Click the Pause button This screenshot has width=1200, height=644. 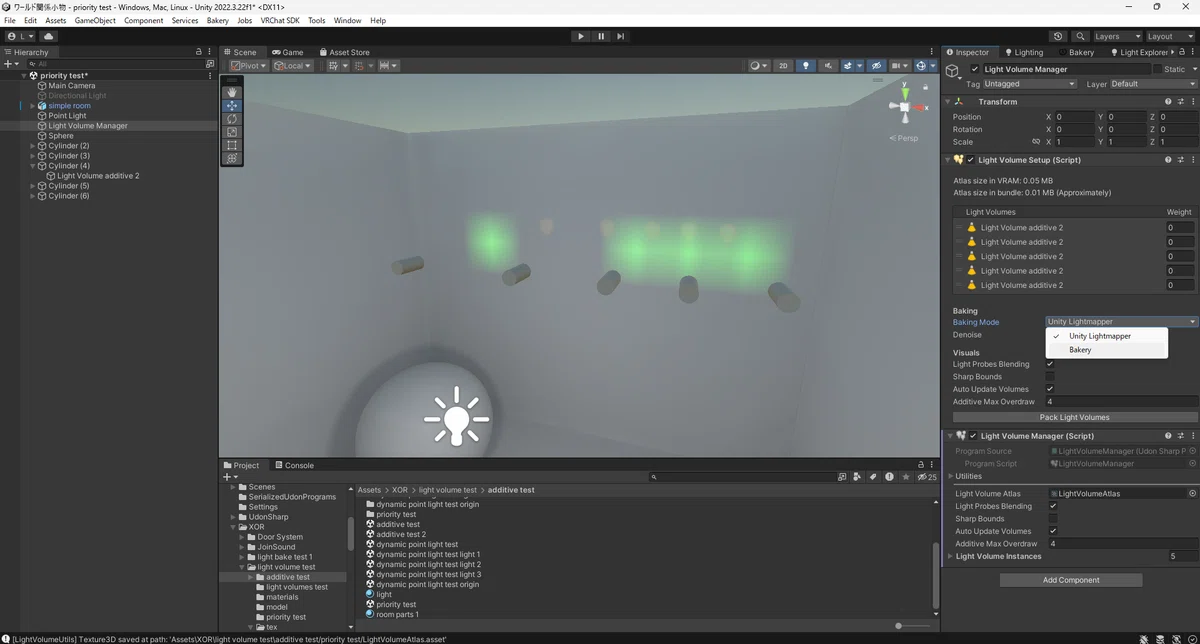coord(601,36)
